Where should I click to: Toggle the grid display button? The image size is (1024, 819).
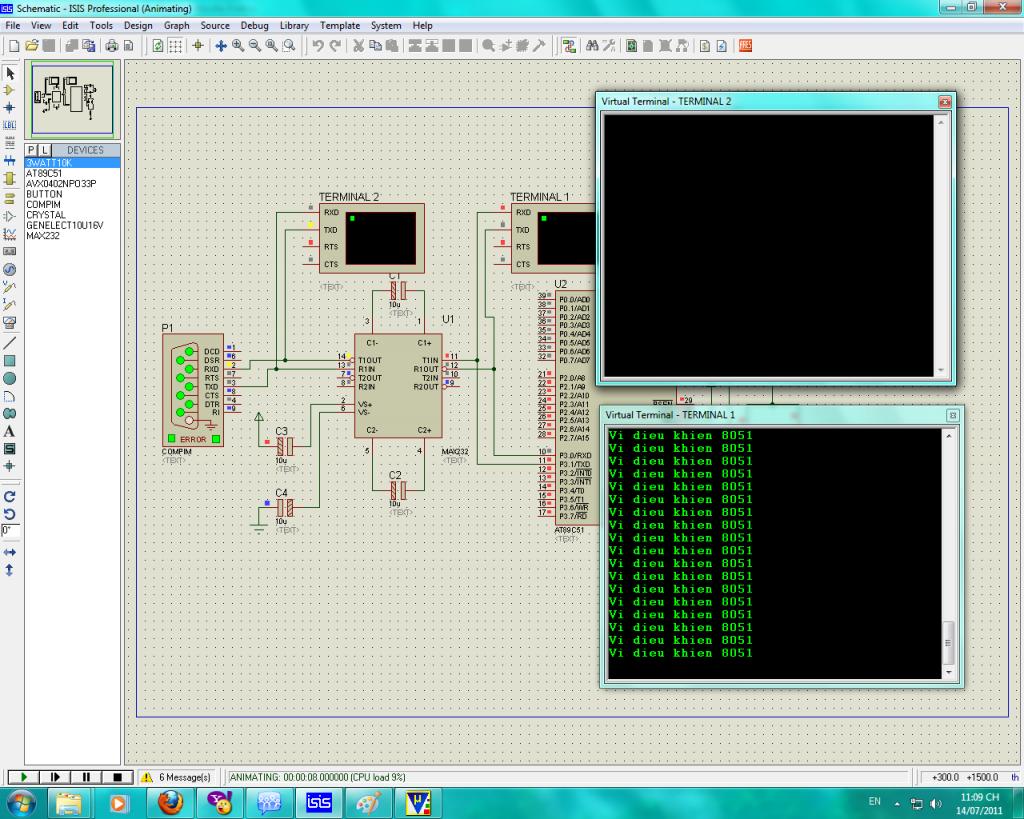coord(176,46)
